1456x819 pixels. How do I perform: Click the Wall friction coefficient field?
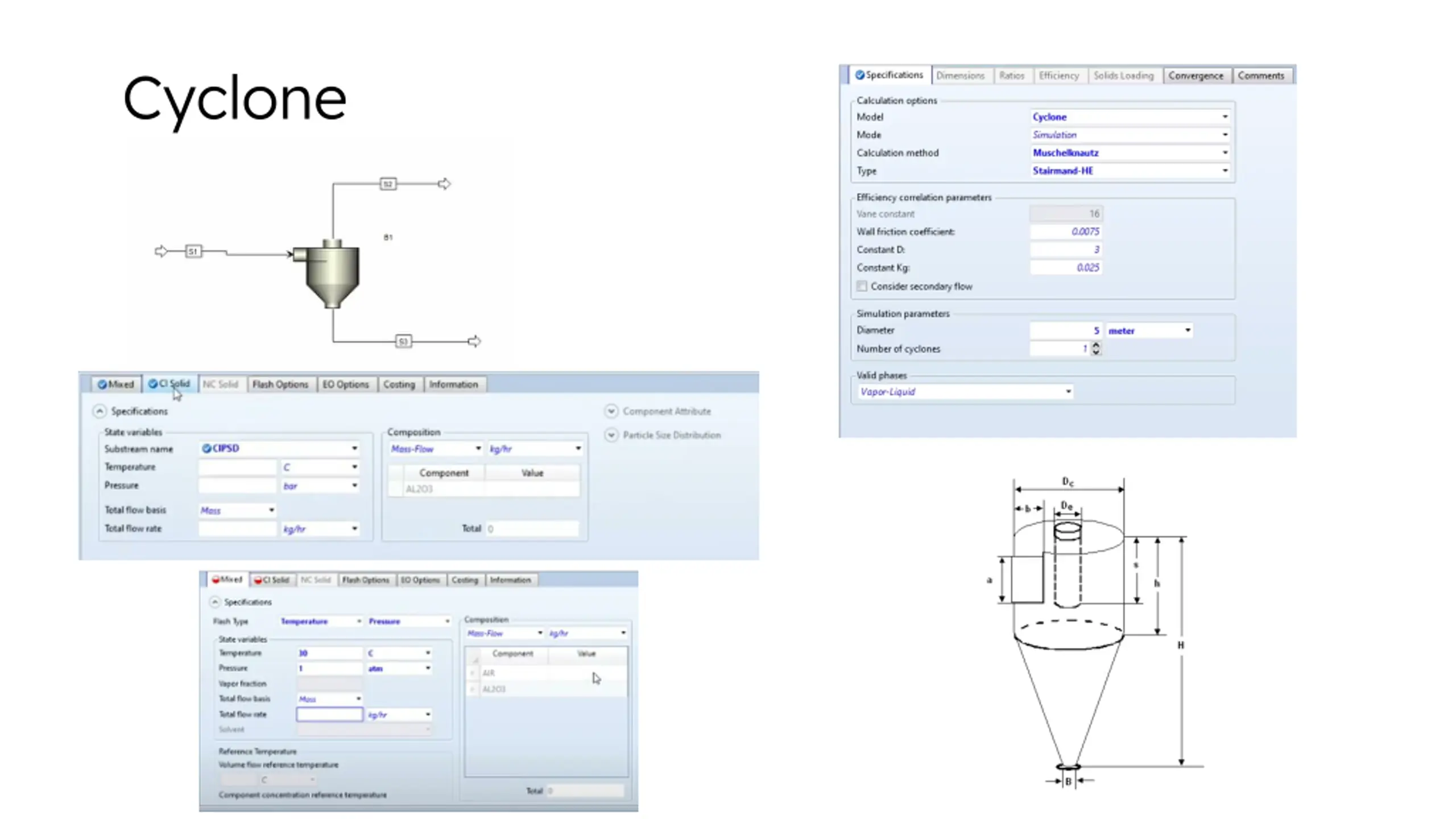tap(1065, 232)
